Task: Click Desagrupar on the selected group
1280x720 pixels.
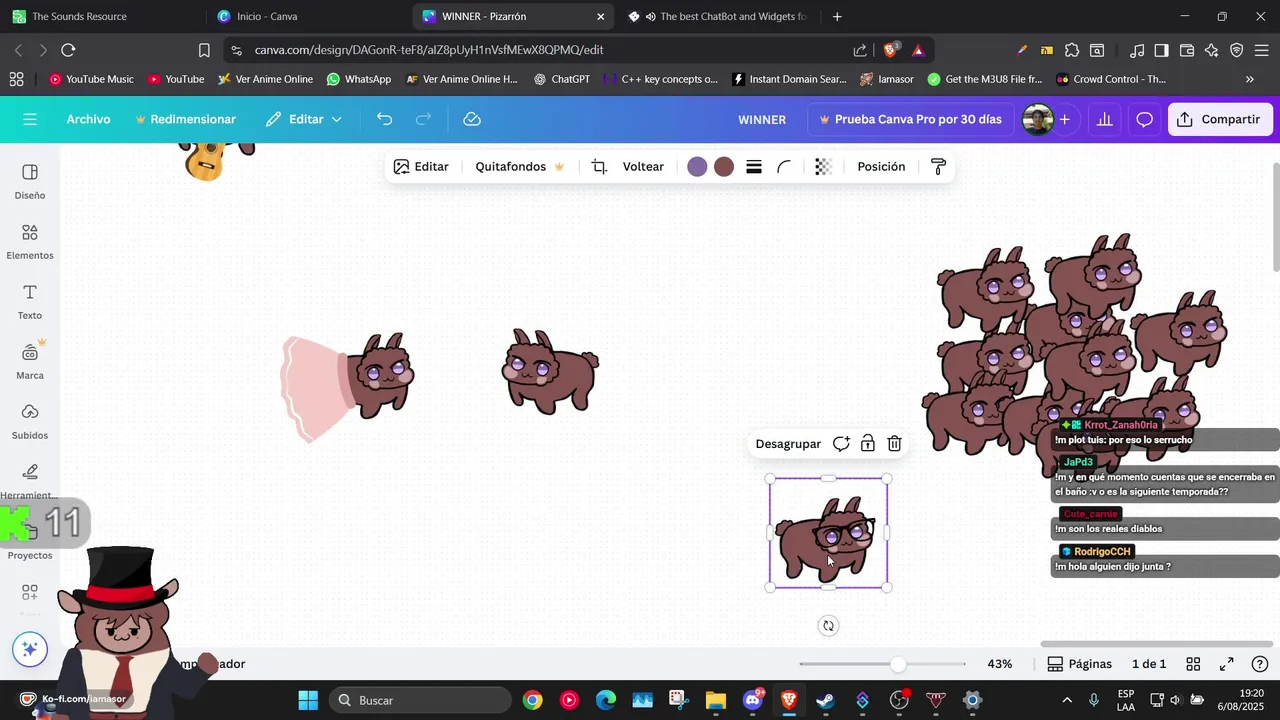Action: pyautogui.click(x=788, y=444)
